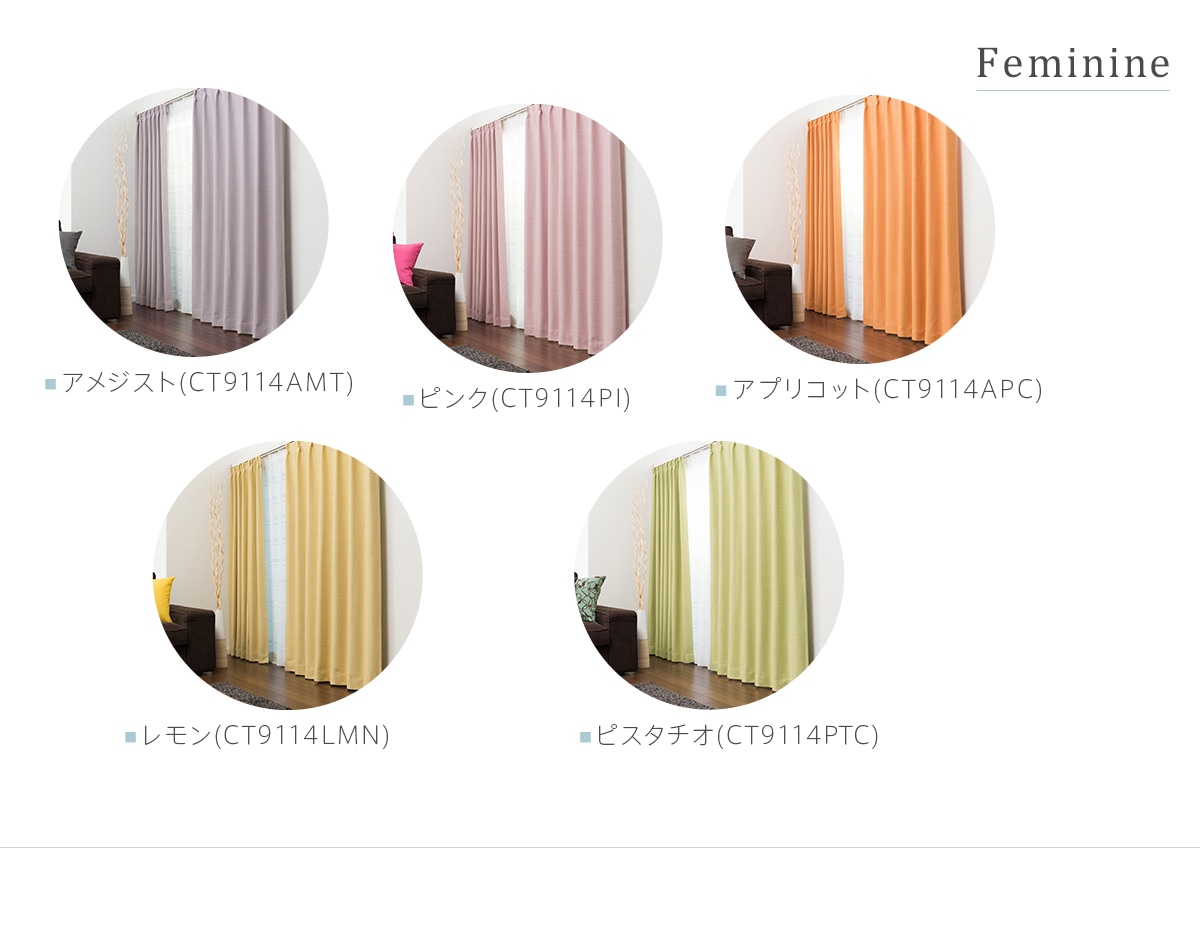This screenshot has height=952, width=1200.
Task: Select the Apricot orange curtain thumbnail
Action: 860,229
